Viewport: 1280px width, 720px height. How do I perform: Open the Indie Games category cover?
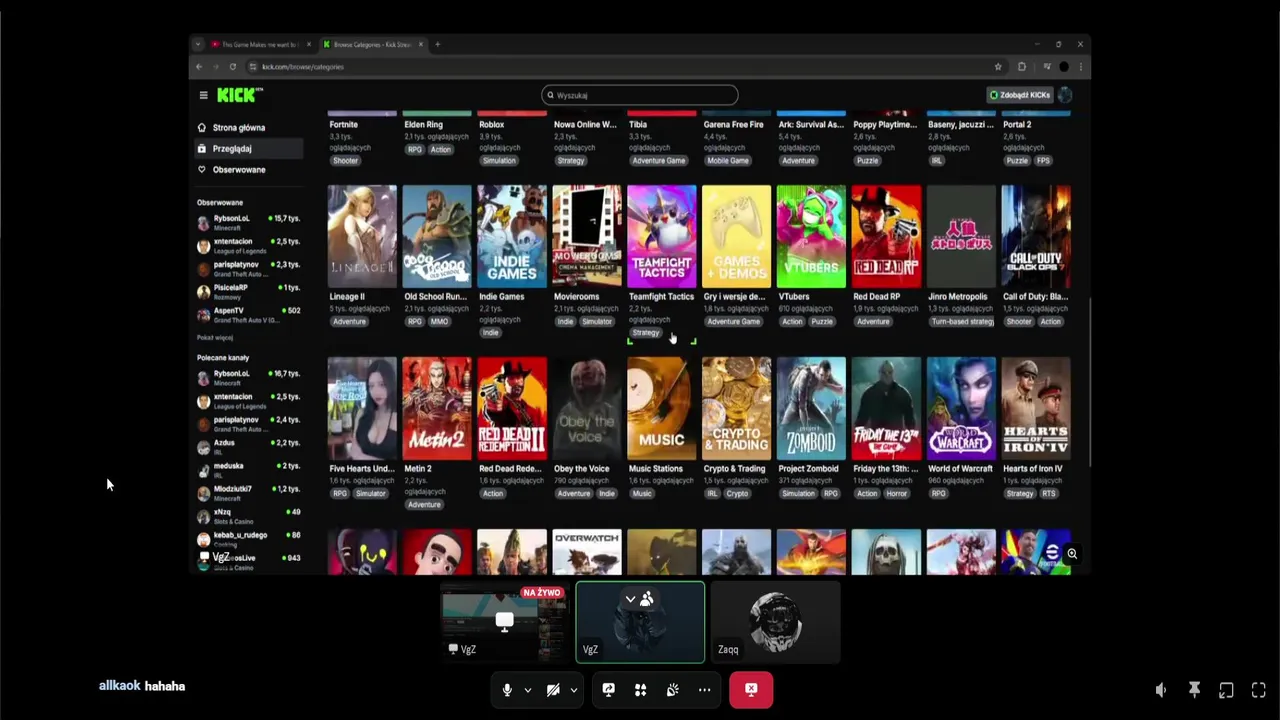coord(512,236)
